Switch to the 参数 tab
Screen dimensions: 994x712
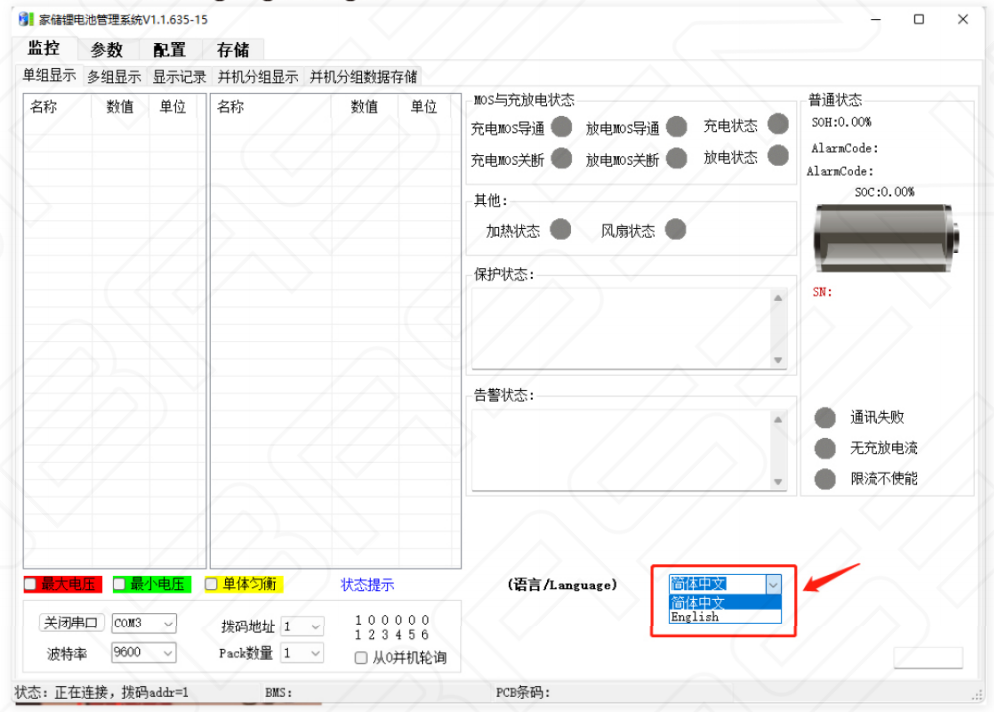[x=106, y=50]
